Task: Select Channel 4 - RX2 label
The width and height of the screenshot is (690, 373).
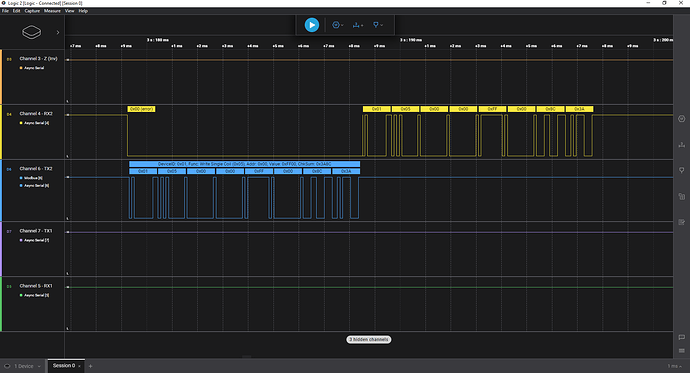Action: click(36, 113)
